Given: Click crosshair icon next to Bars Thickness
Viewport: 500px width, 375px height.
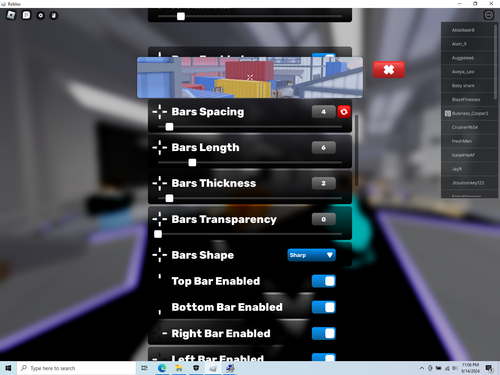Looking at the screenshot, I should point(160,183).
